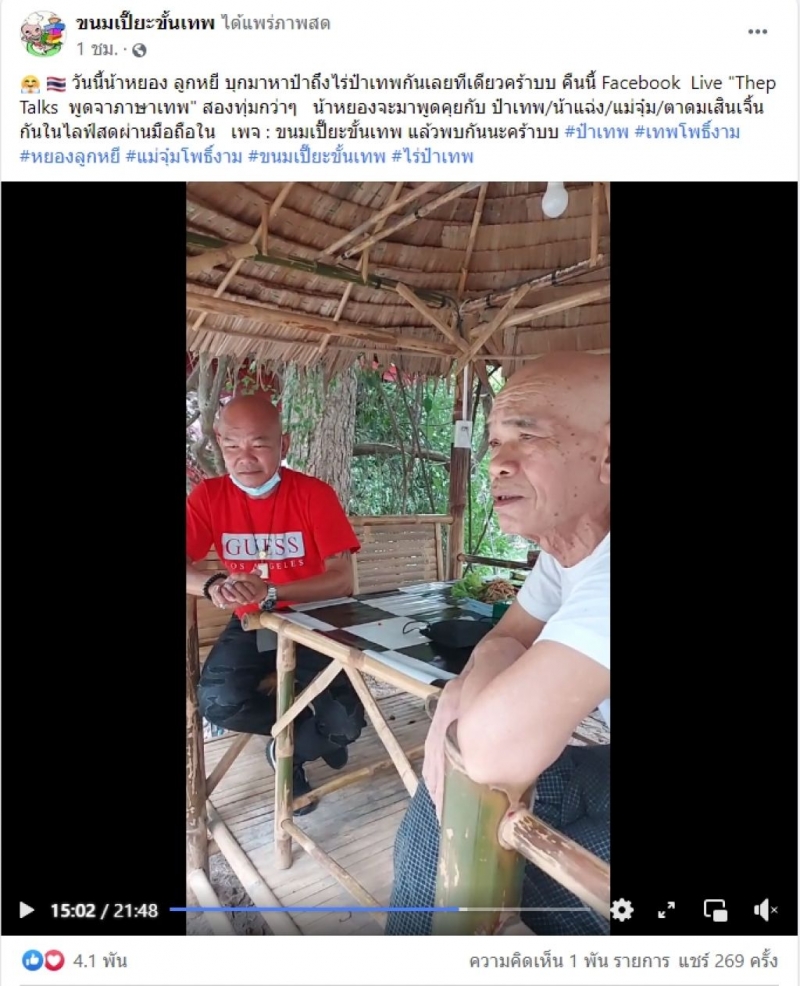Seek on the video progress bar
The image size is (800, 986).
click(380, 909)
